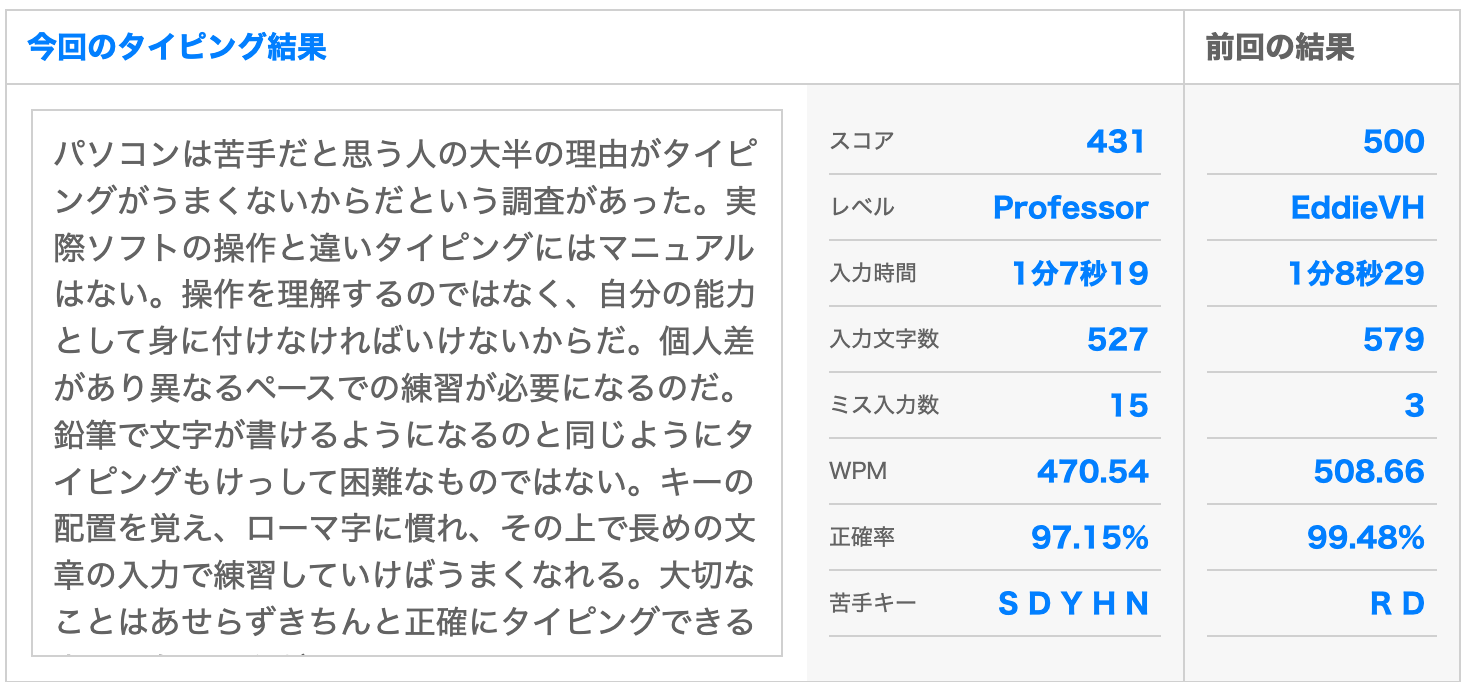Select the current score value 431
Screen dimensions: 1464x682
1116,141
